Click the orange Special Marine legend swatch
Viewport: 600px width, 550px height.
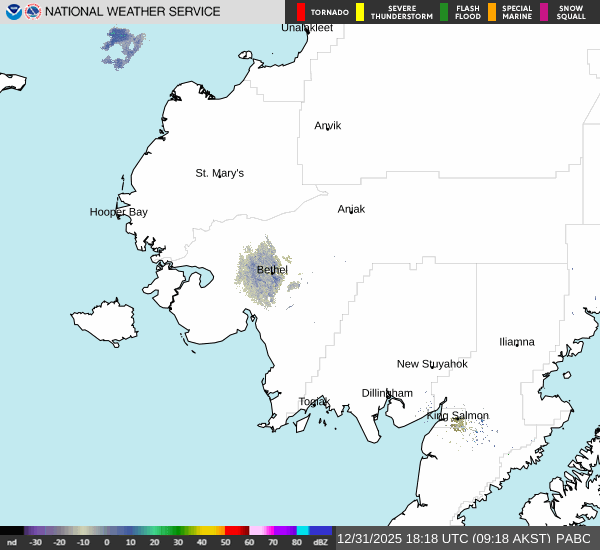[x=492, y=12]
